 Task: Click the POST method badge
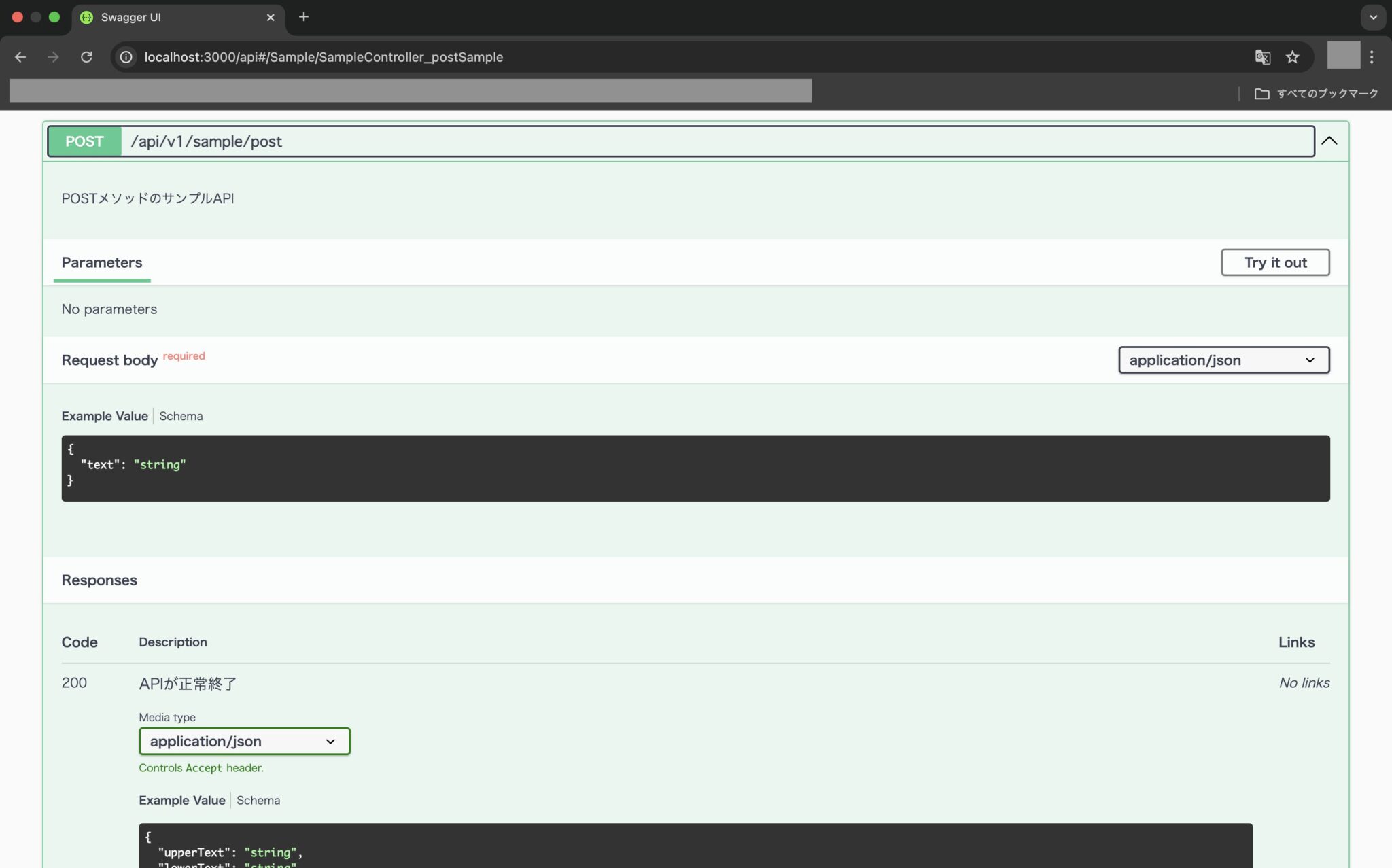coord(84,141)
